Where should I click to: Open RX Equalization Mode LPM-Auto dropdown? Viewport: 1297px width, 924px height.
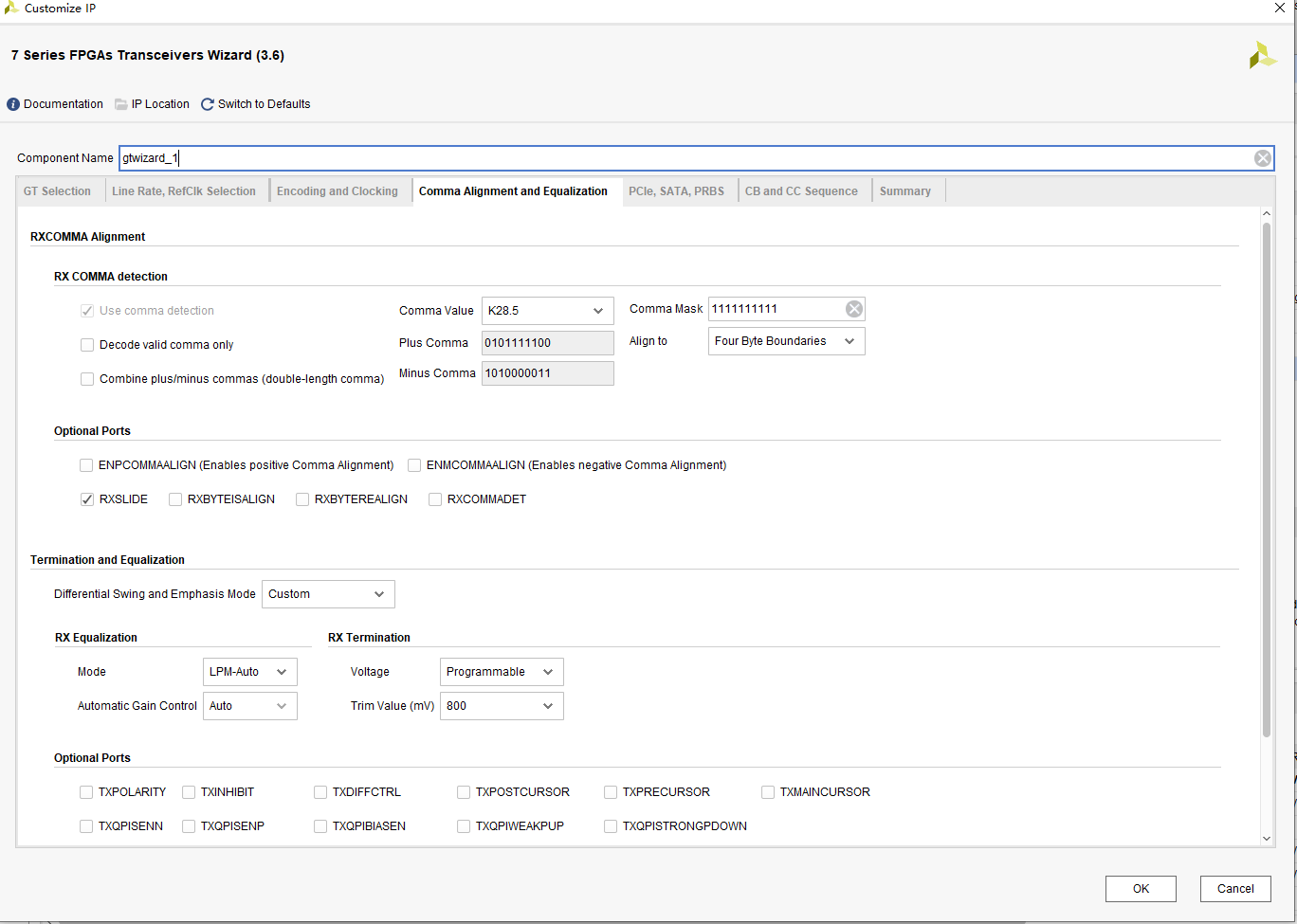coord(249,672)
